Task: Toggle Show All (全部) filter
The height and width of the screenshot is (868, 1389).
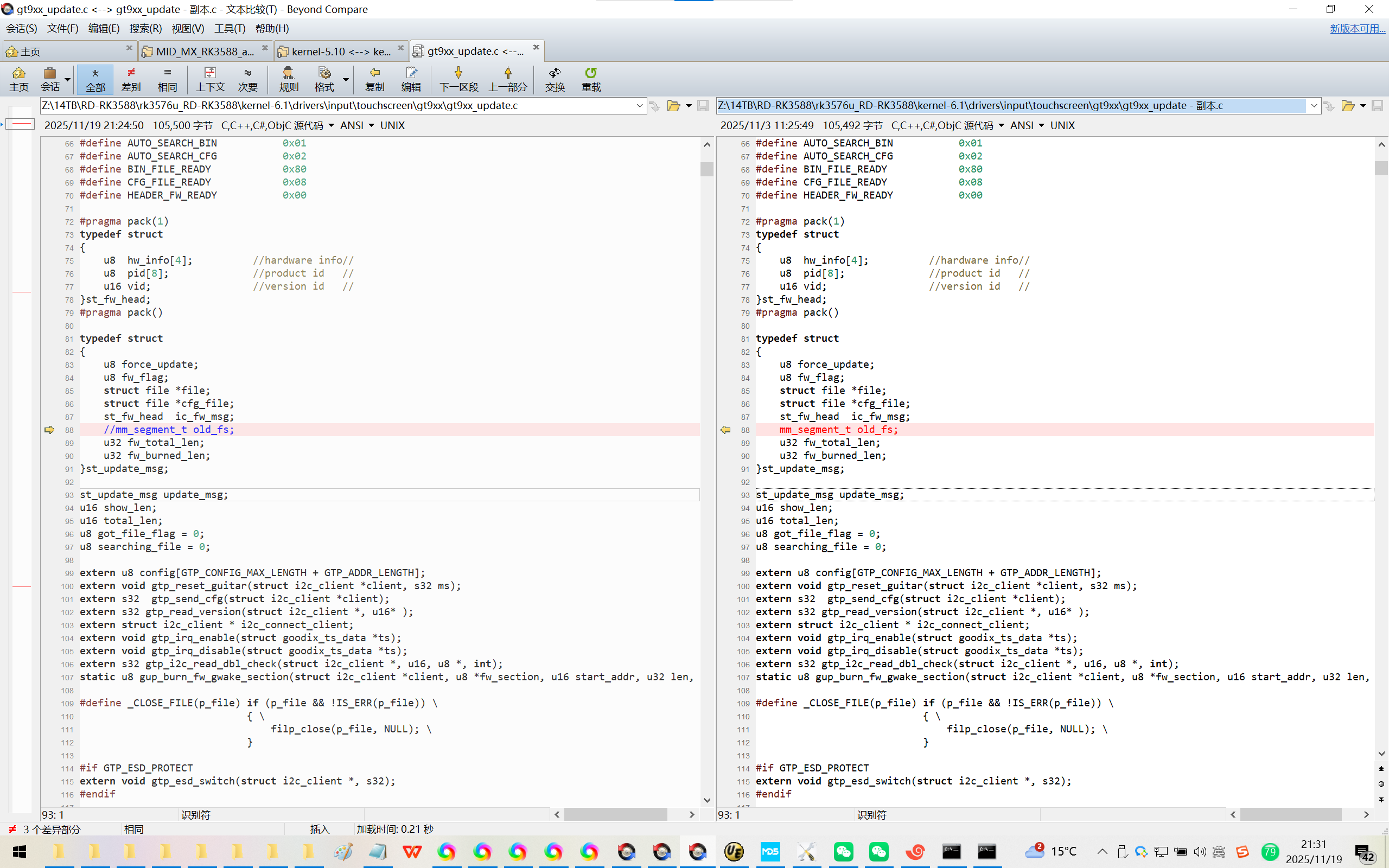Action: (x=95, y=79)
